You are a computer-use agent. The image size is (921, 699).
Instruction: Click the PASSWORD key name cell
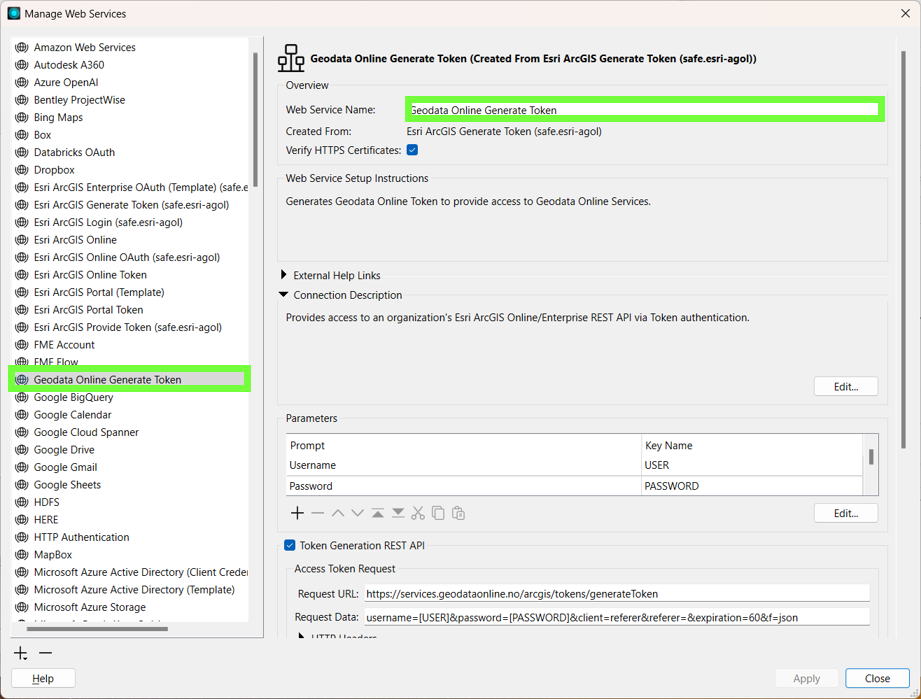pyautogui.click(x=752, y=486)
